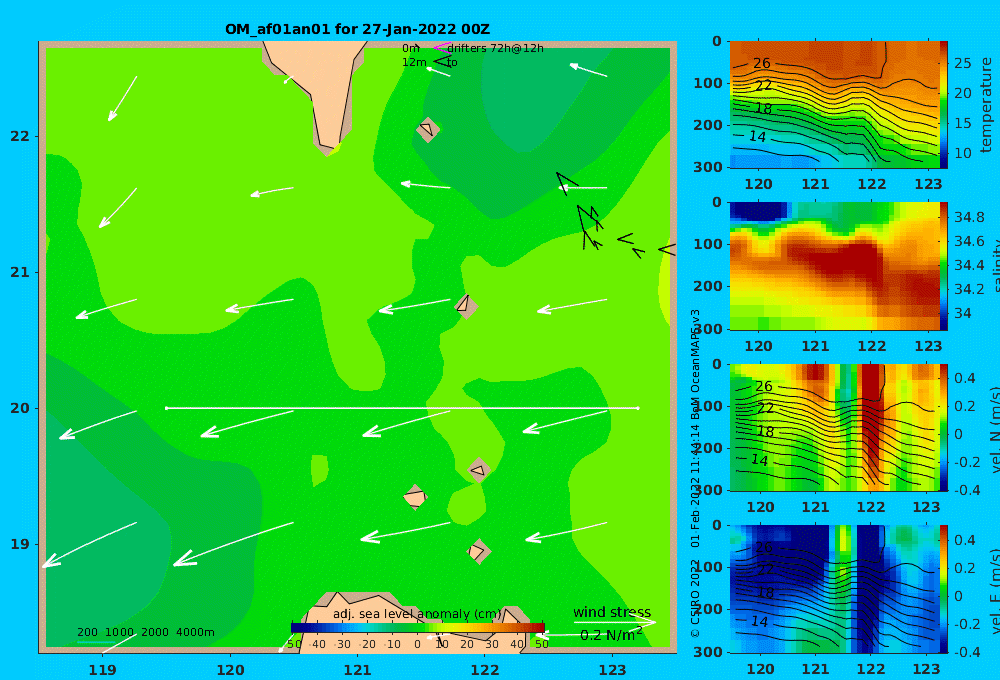Click the 'temperature' axis label
This screenshot has height=680, width=1000.
point(987,105)
